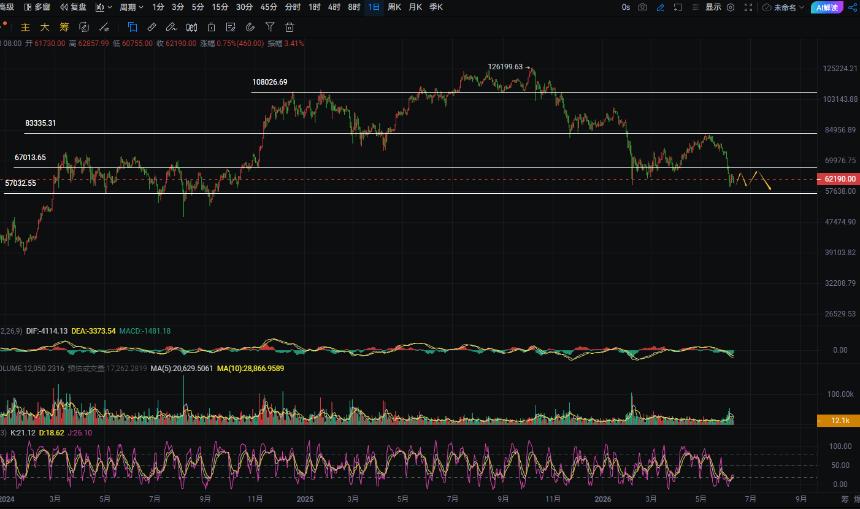Select the pen drawing tool
The height and width of the screenshot is (509, 860).
point(171,27)
